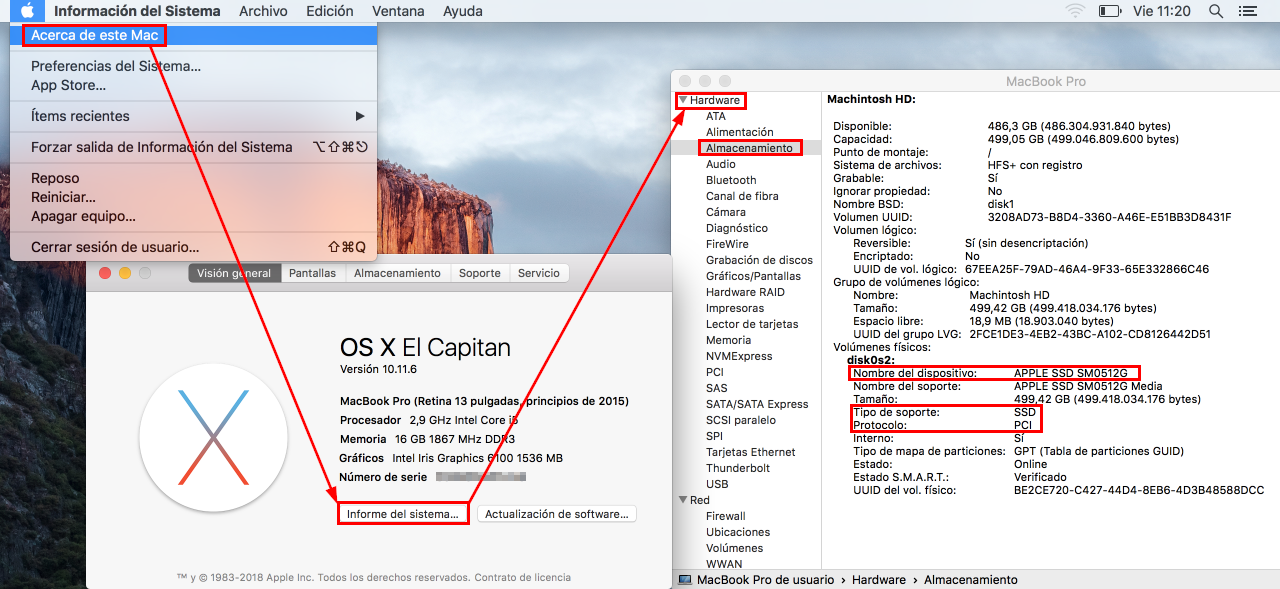Select Gráficos/Pantallas item
The height and width of the screenshot is (589, 1280).
(x=753, y=276)
